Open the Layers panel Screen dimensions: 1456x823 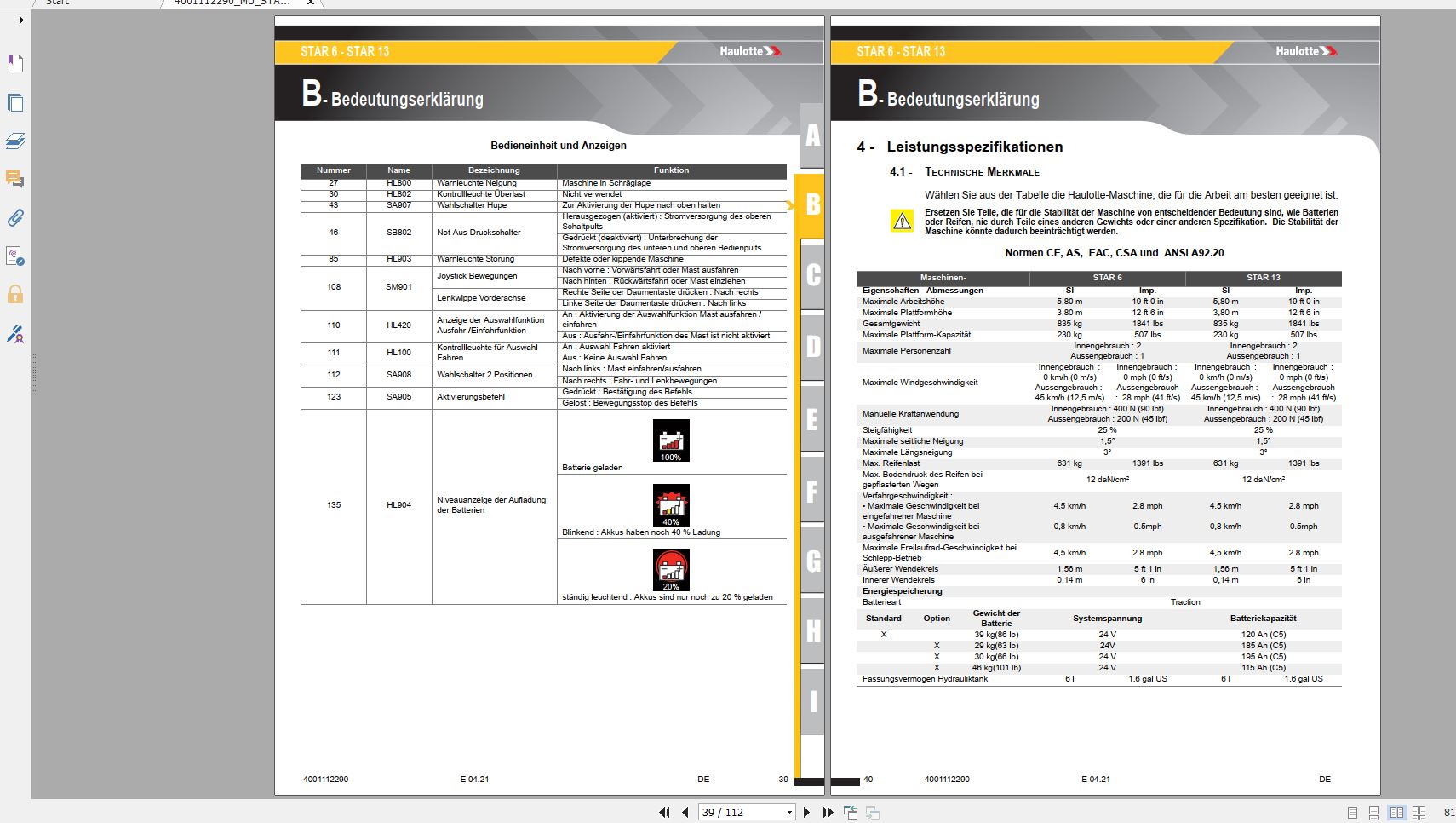(x=15, y=141)
